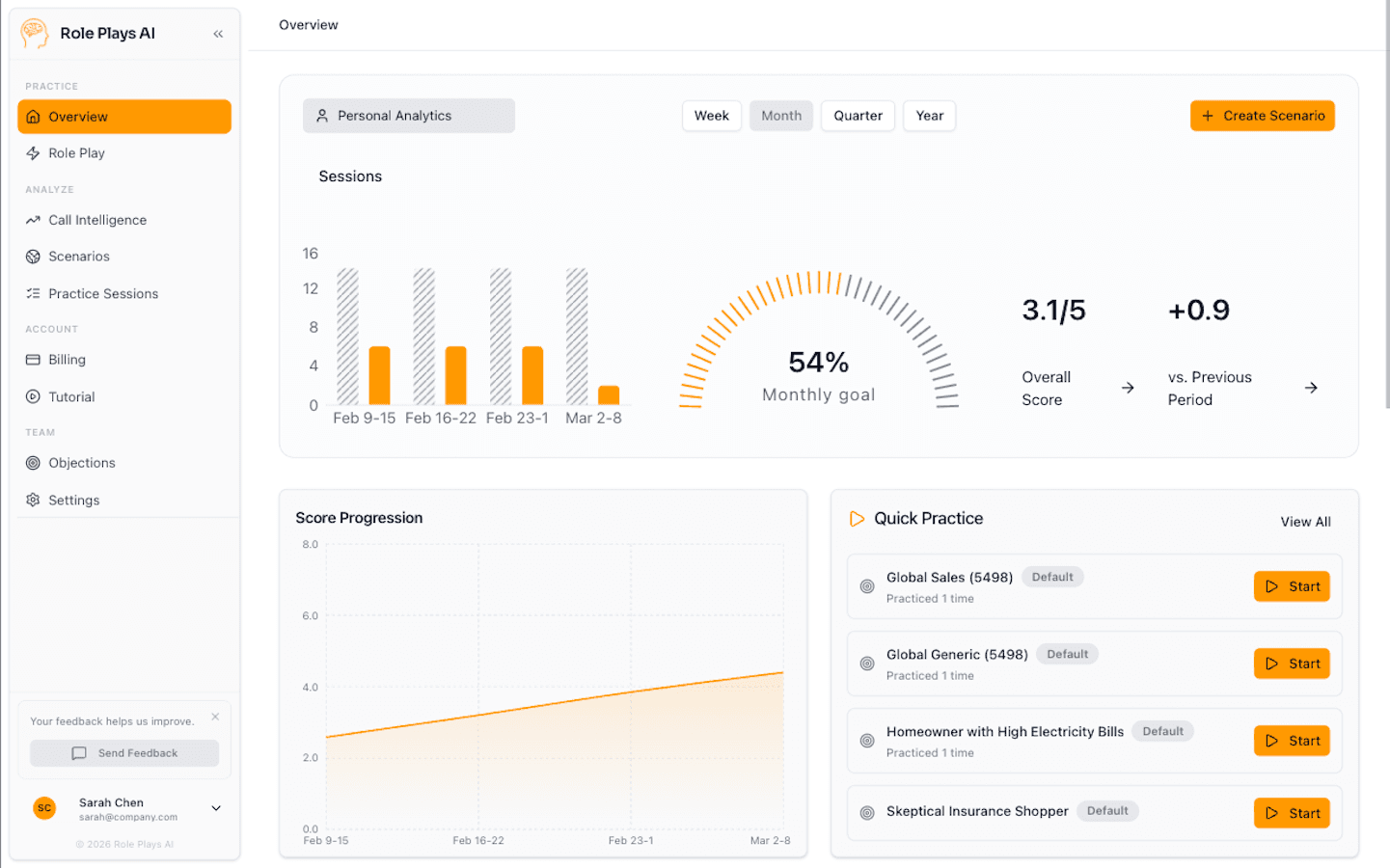
Task: Launch the Tutorial
Action: click(74, 396)
